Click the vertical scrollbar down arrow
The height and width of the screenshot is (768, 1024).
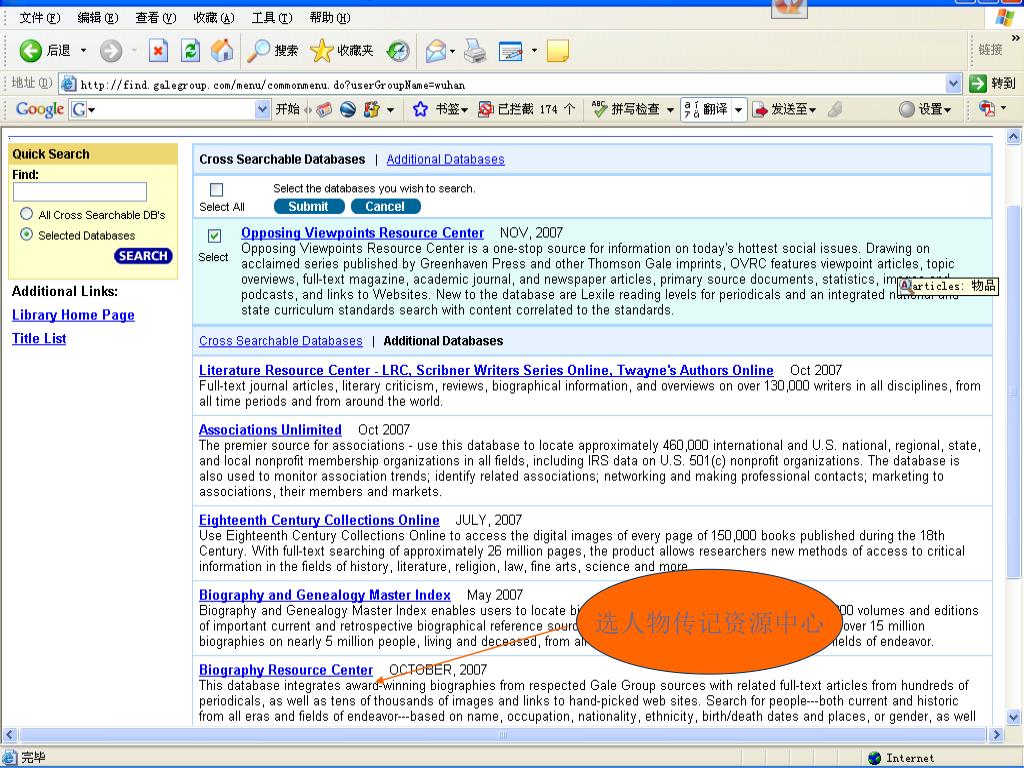click(1014, 717)
